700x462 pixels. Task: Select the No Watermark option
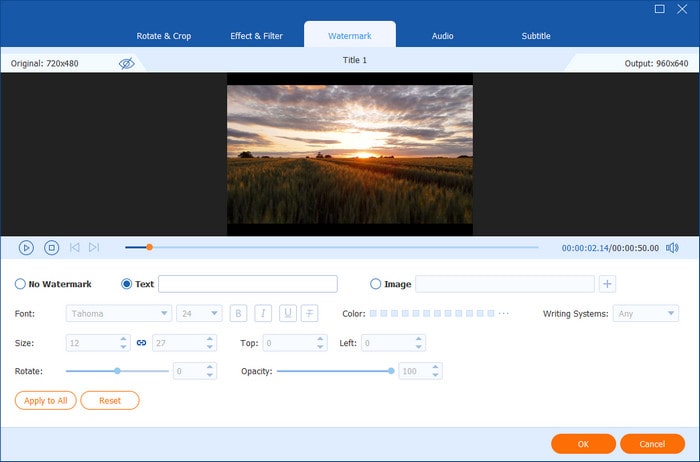point(21,284)
